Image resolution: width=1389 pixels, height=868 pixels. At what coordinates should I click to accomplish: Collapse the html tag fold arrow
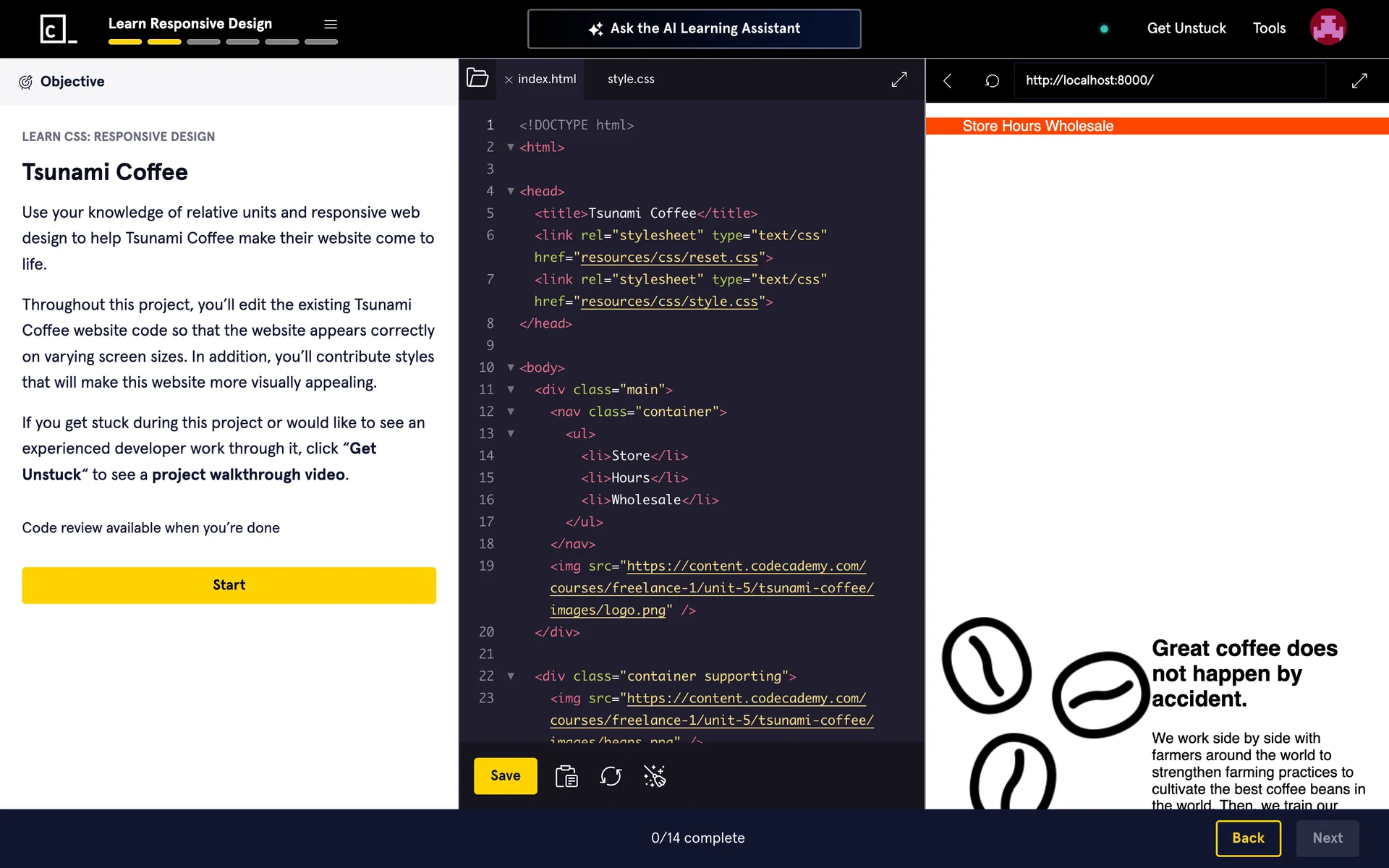pos(511,147)
